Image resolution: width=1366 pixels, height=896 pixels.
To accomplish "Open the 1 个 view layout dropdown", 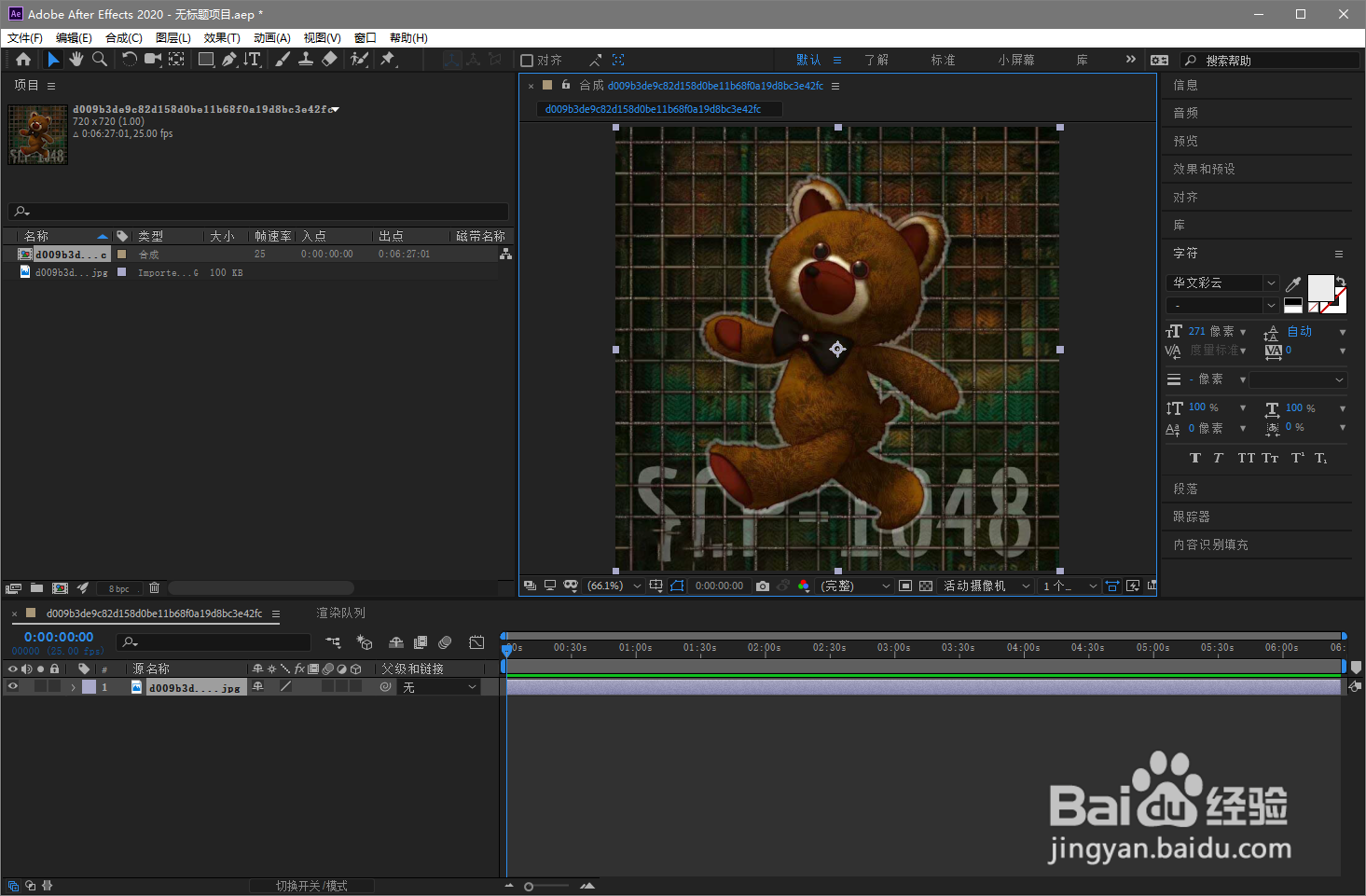I will pos(1069,586).
